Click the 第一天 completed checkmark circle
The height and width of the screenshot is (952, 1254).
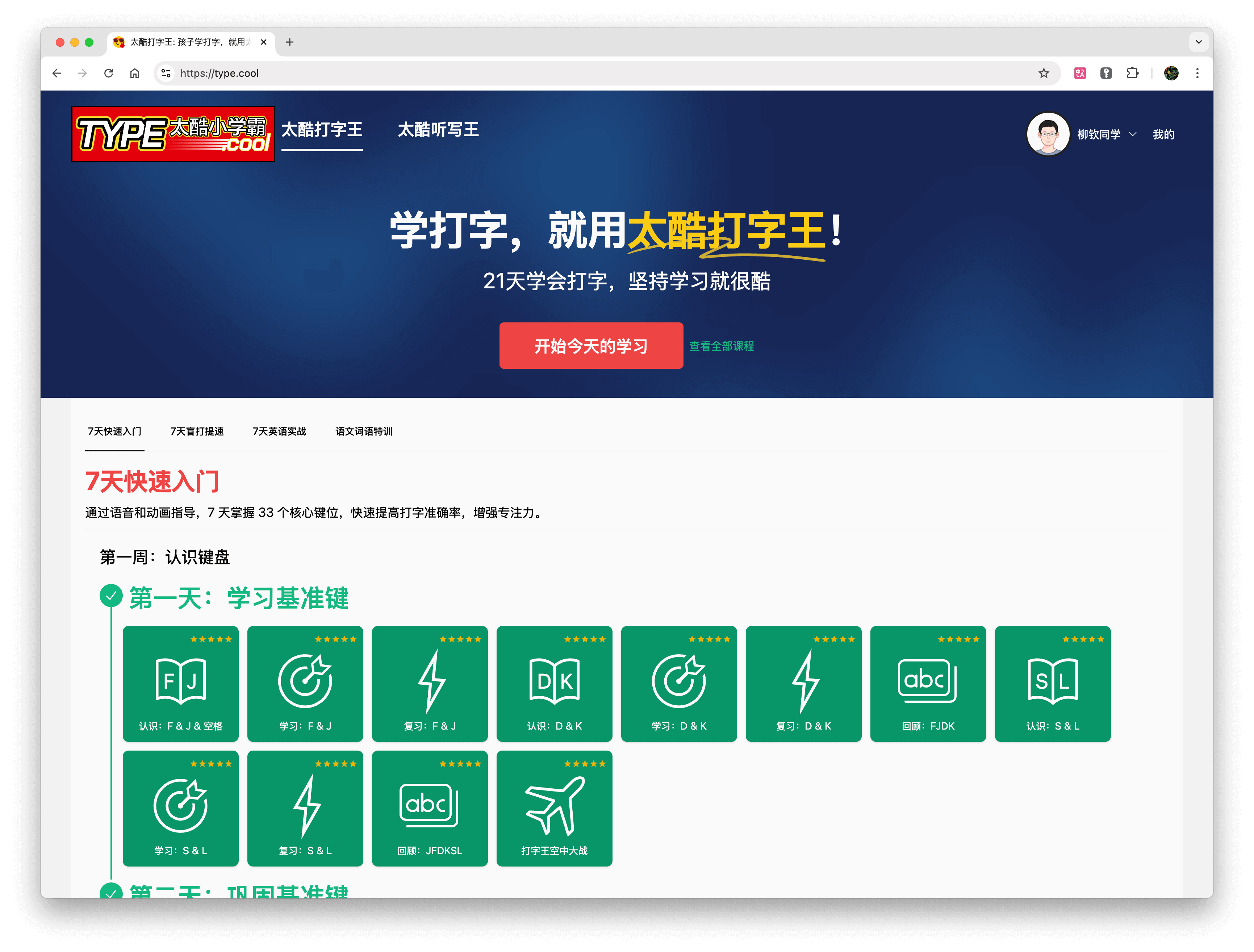pyautogui.click(x=111, y=596)
